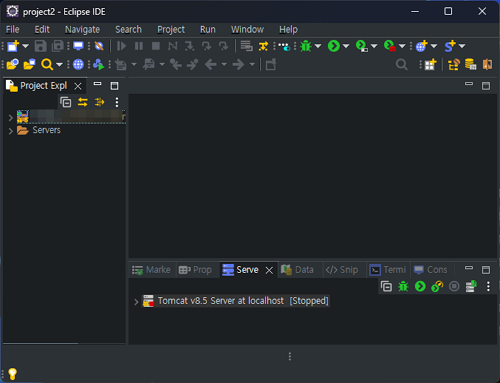Image resolution: width=500 pixels, height=383 pixels.
Task: Click the gray Access Commands search icon
Action: tap(402, 64)
